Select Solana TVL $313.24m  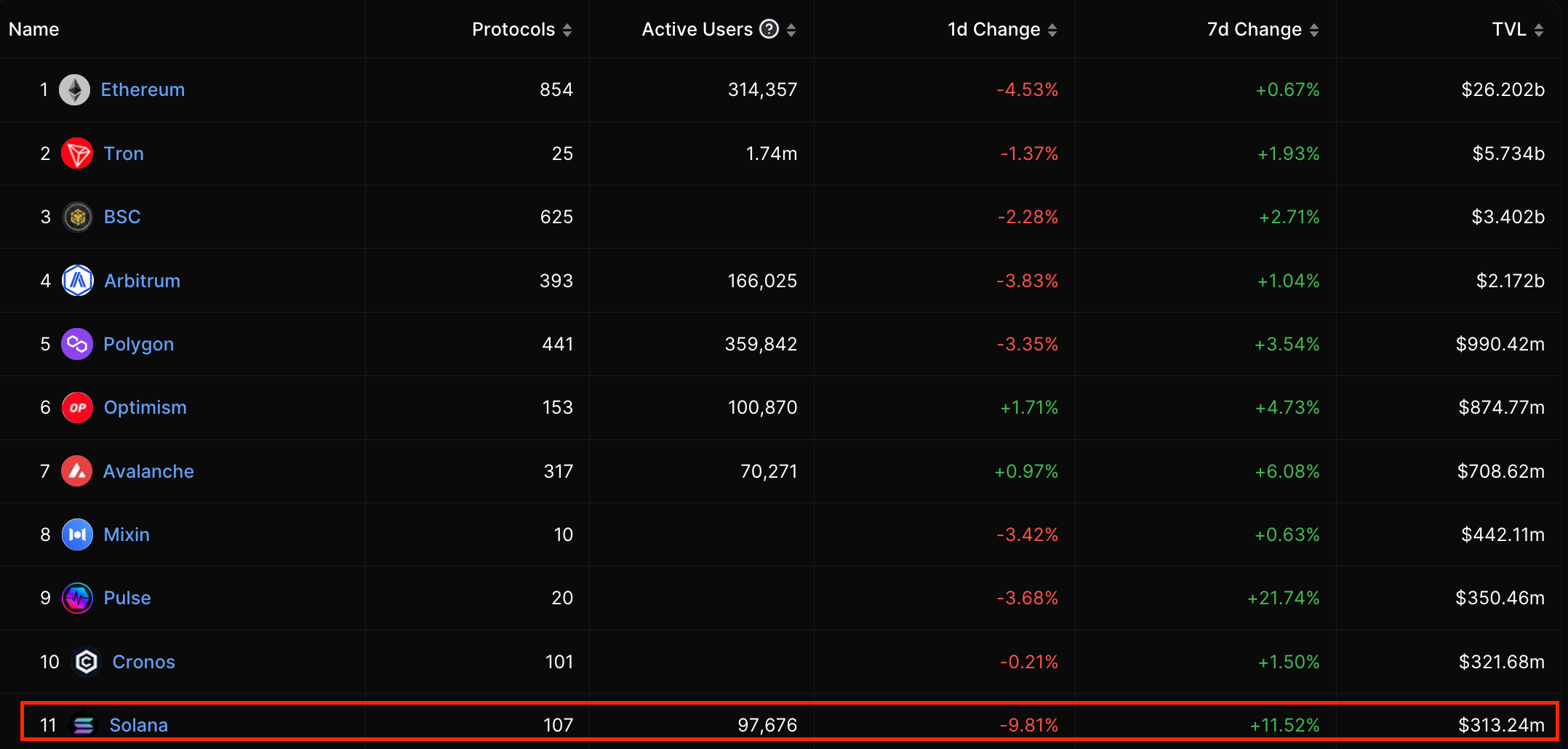(1501, 725)
